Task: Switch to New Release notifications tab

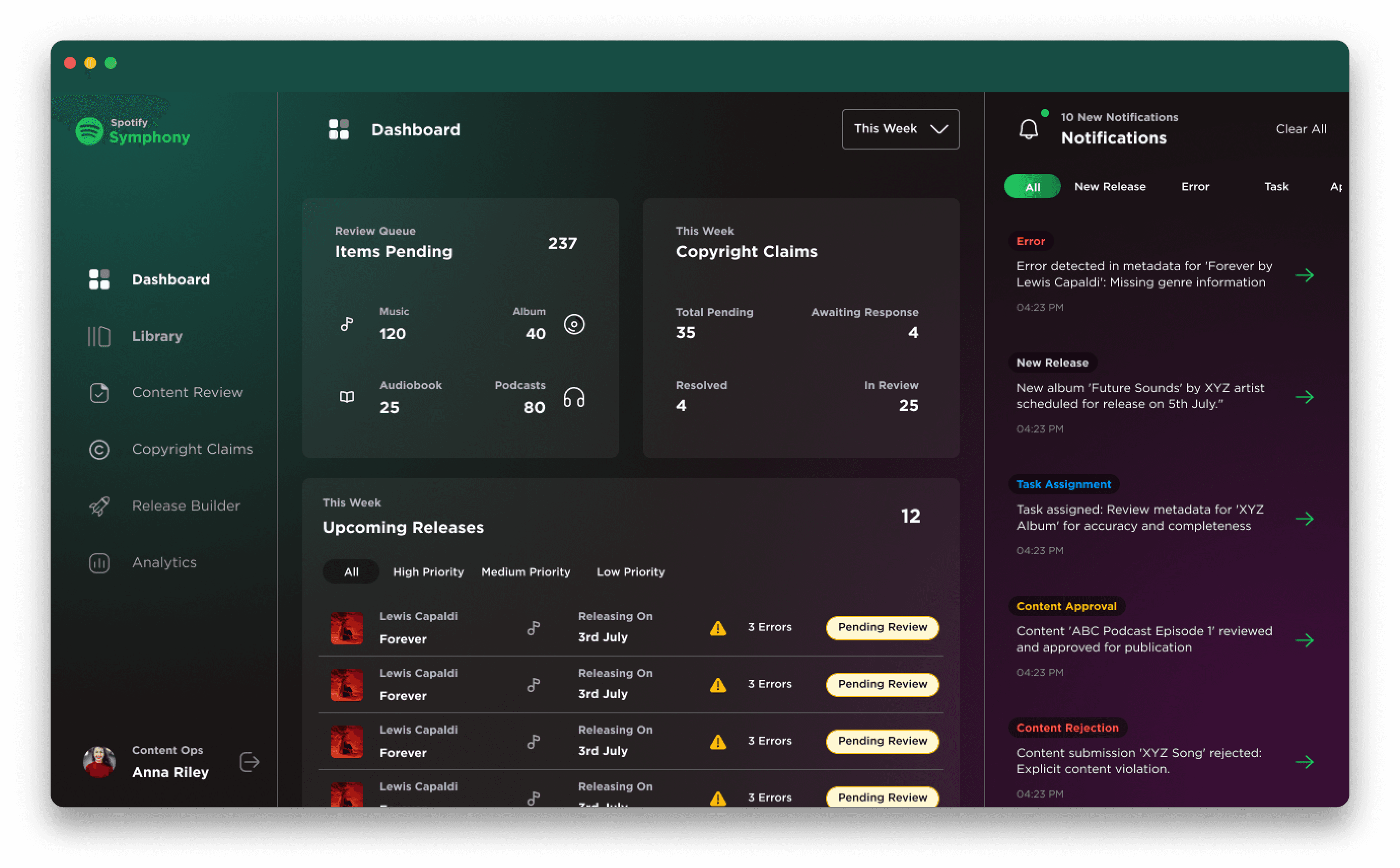Action: (1109, 187)
